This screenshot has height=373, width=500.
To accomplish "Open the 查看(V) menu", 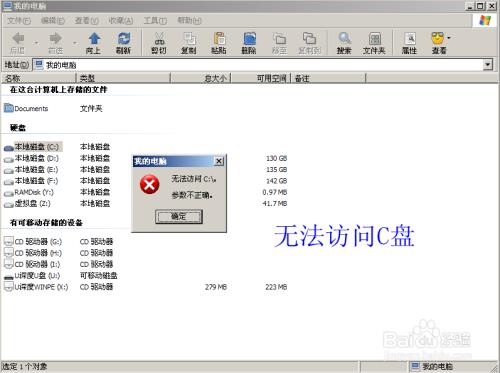I will [87, 21].
